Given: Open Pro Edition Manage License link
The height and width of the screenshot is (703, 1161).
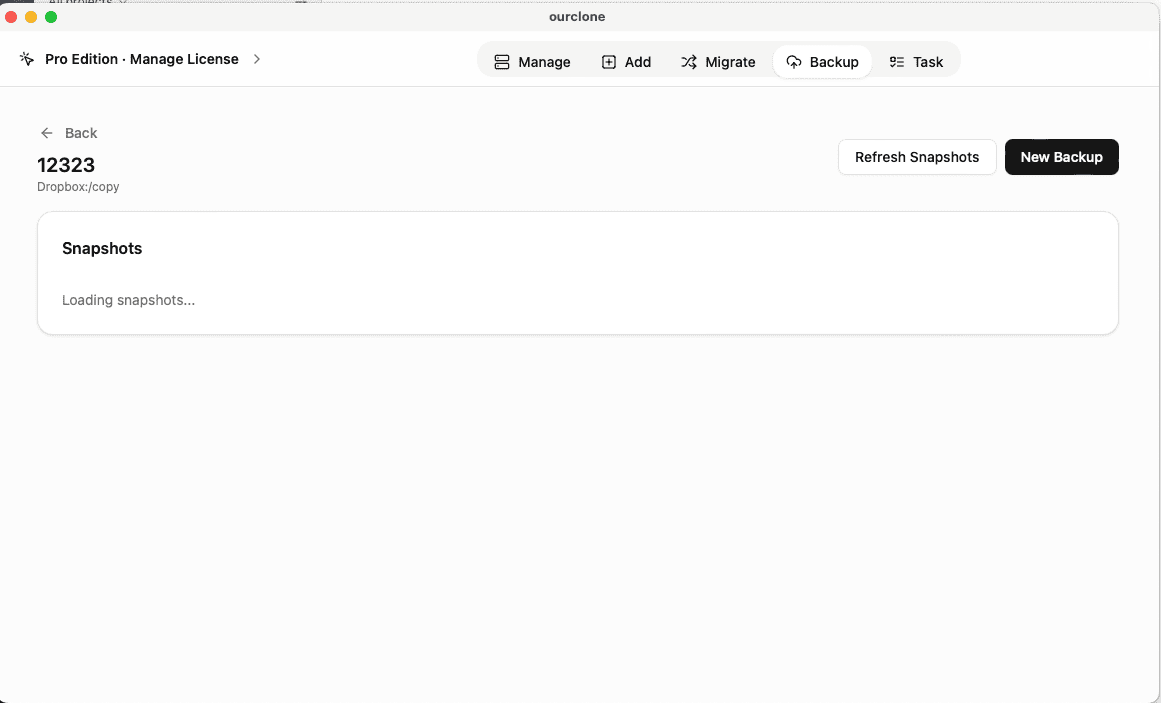Looking at the screenshot, I should pyautogui.click(x=142, y=59).
